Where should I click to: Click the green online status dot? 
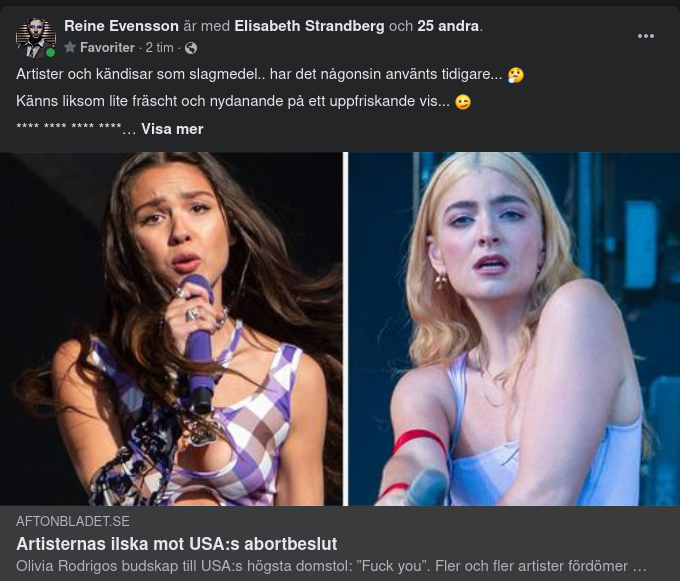pos(51,52)
